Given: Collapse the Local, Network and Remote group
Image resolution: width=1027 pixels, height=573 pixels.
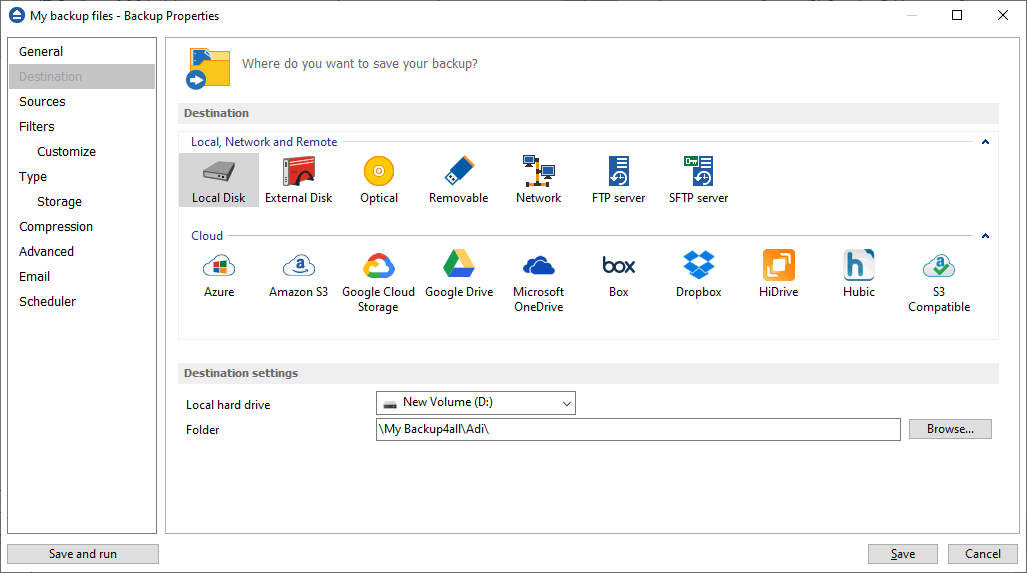Looking at the screenshot, I should click(x=985, y=142).
